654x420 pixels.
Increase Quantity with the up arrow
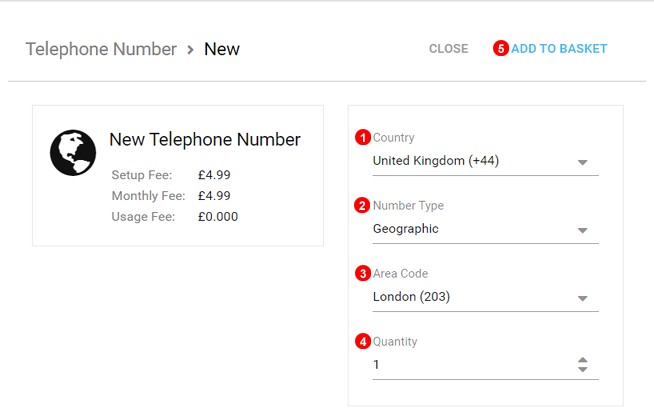[583, 360]
